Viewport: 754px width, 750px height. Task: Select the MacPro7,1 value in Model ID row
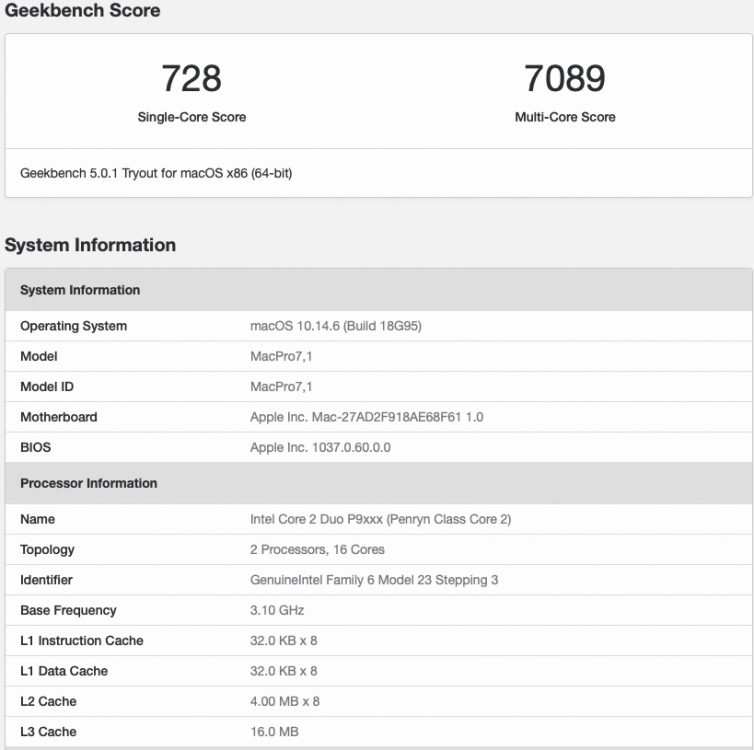click(281, 387)
